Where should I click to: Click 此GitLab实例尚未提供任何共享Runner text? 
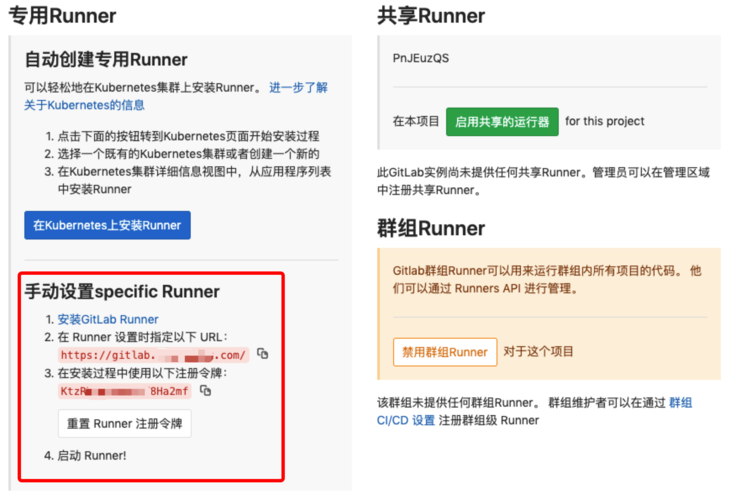(x=543, y=181)
